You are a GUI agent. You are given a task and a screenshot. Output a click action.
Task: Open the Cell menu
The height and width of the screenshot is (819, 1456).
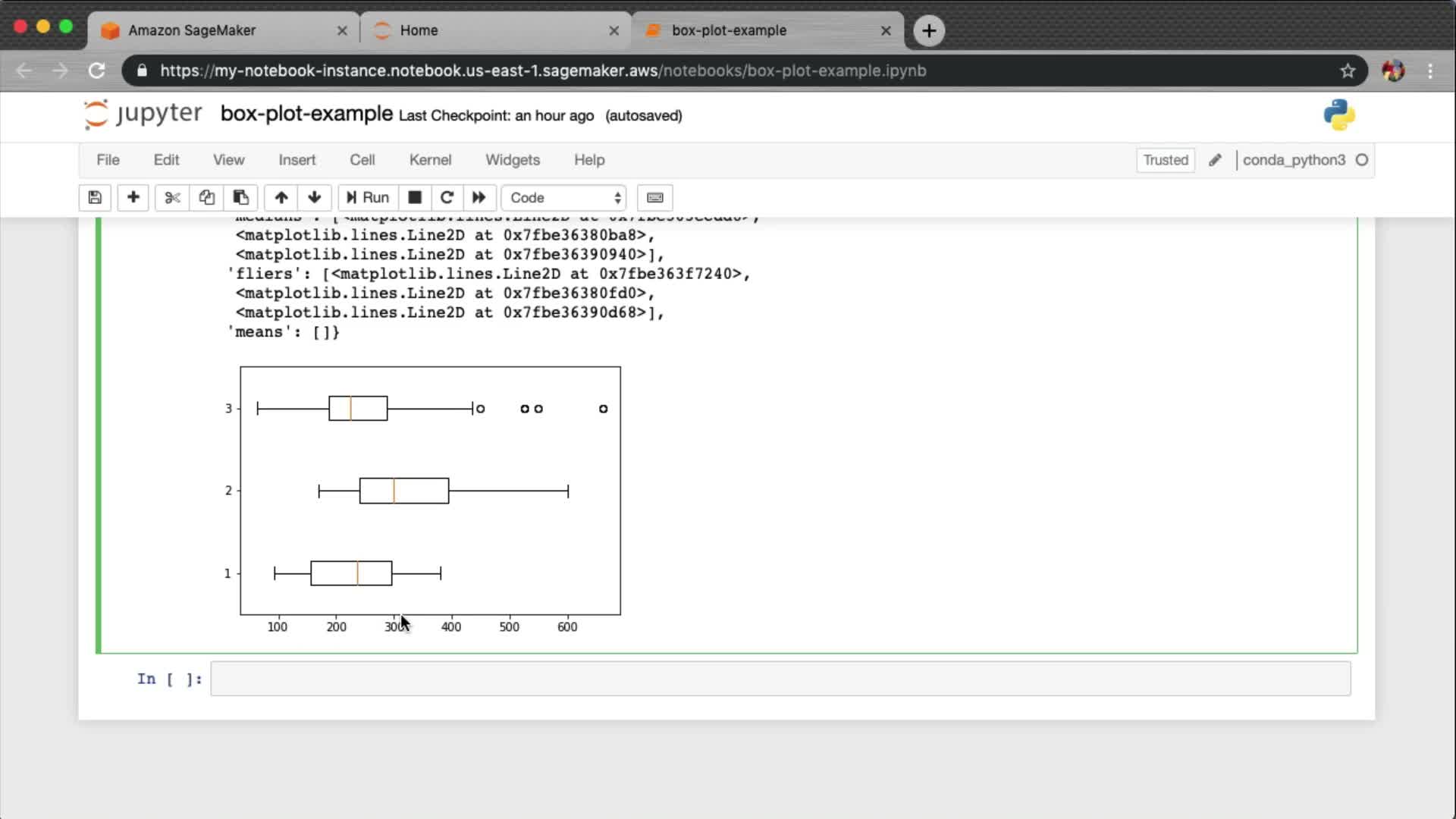[362, 160]
